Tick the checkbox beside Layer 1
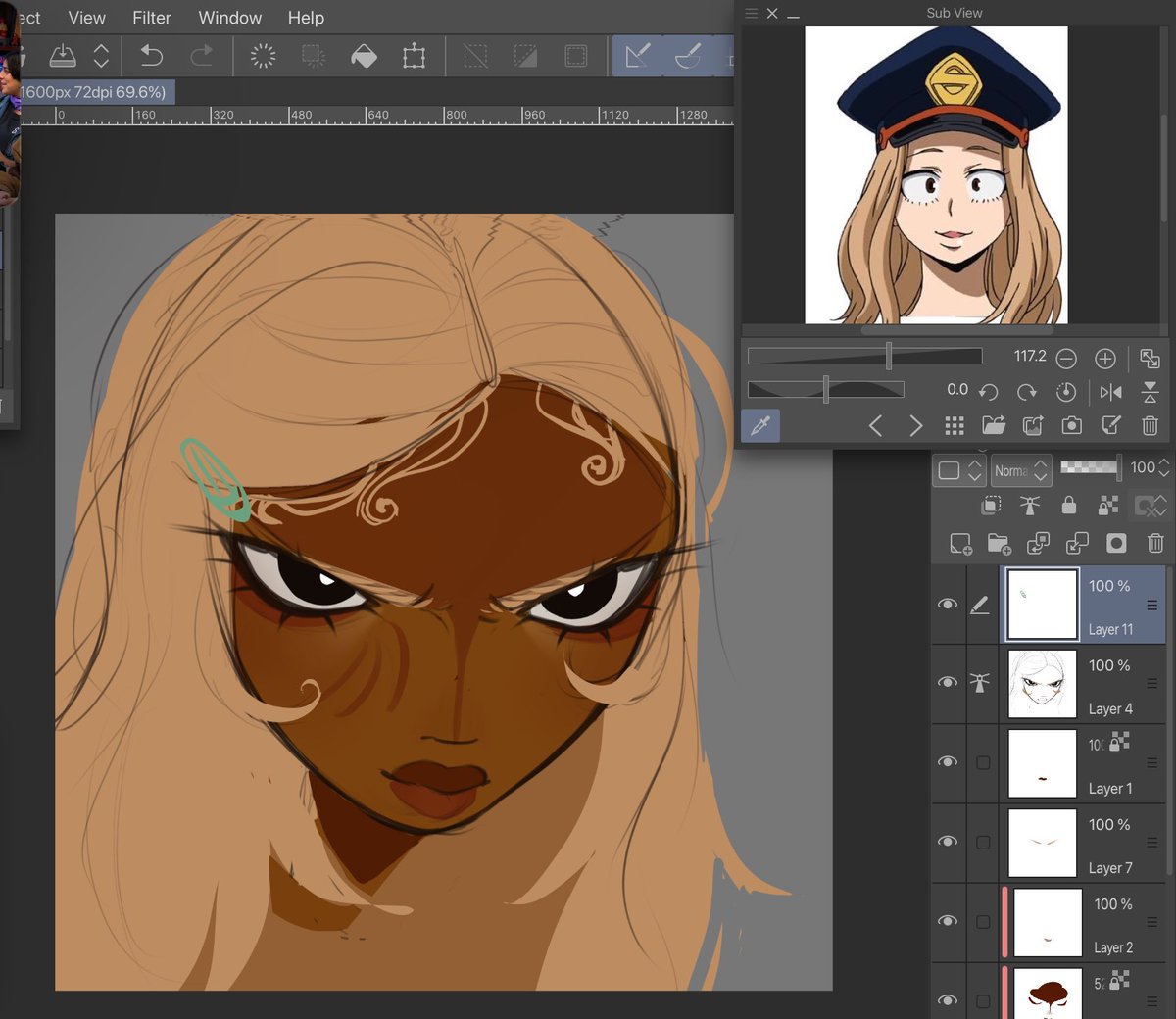The height and width of the screenshot is (1019, 1176). tap(983, 763)
